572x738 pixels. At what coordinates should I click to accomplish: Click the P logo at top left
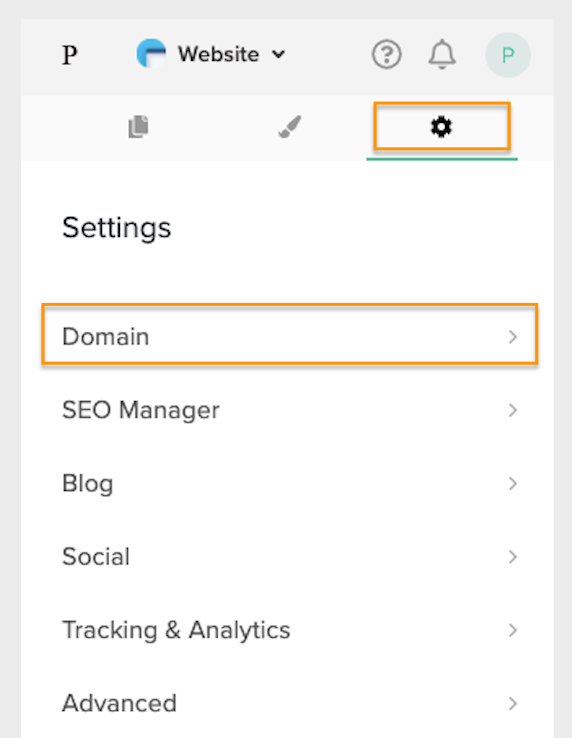[x=70, y=55]
